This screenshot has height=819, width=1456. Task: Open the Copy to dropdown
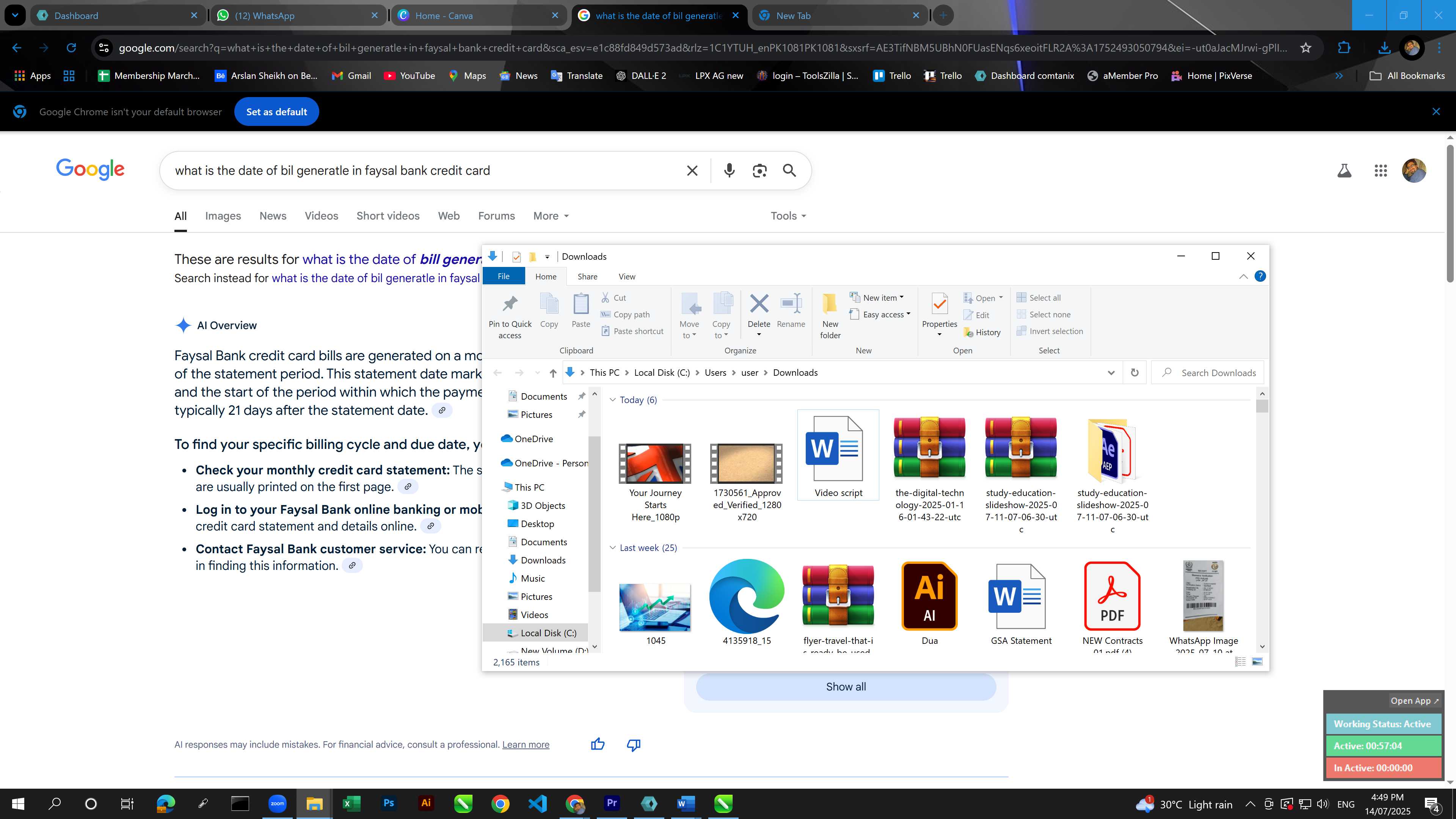721,329
